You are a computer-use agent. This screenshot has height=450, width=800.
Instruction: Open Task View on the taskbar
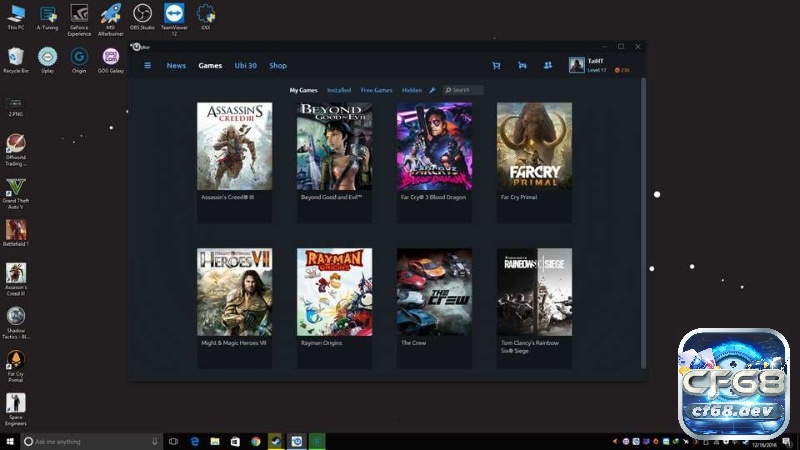(x=173, y=441)
